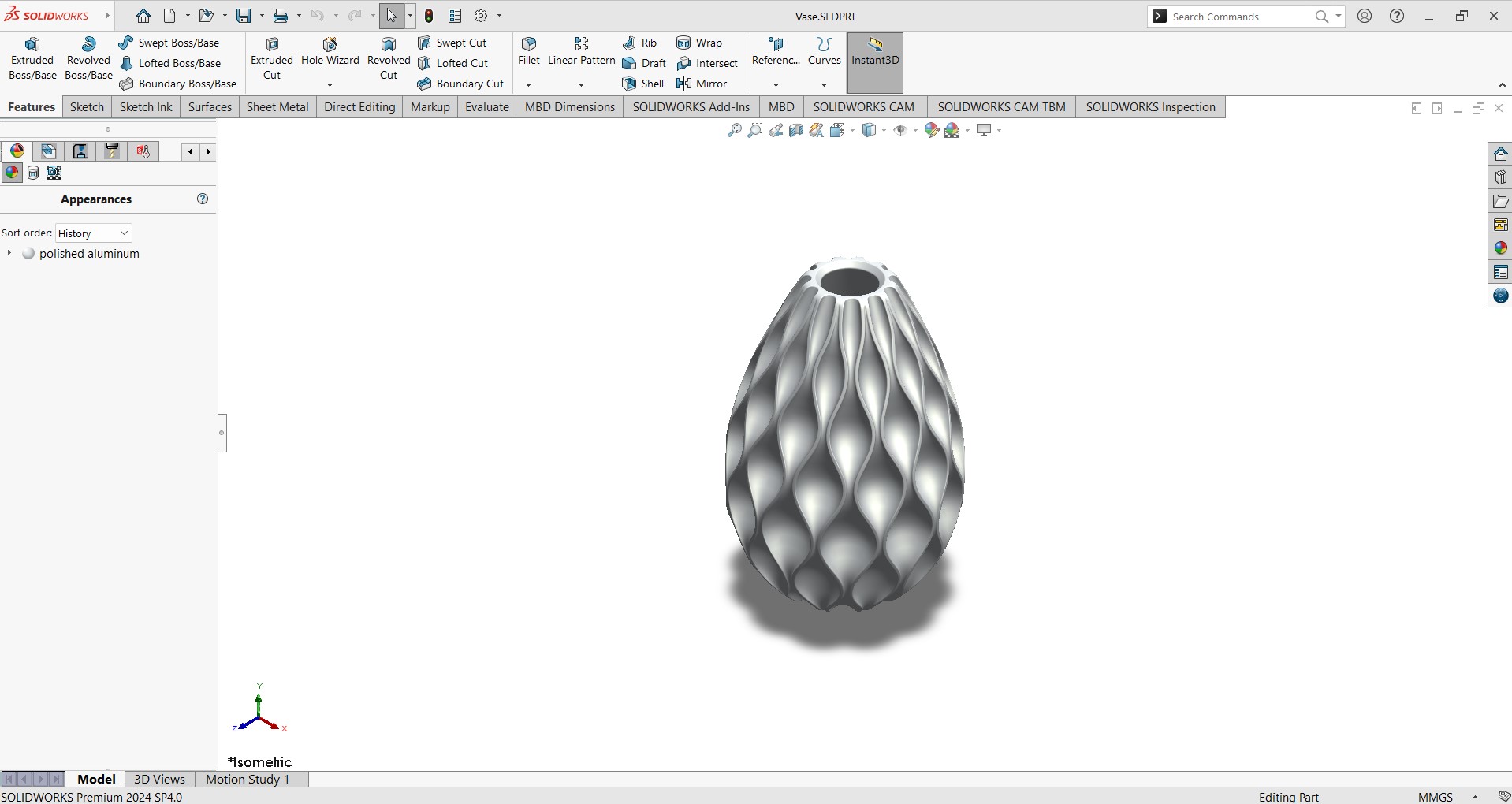Viewport: 1512px width, 804px height.
Task: Collapse the left panel using its side handle
Action: click(222, 433)
